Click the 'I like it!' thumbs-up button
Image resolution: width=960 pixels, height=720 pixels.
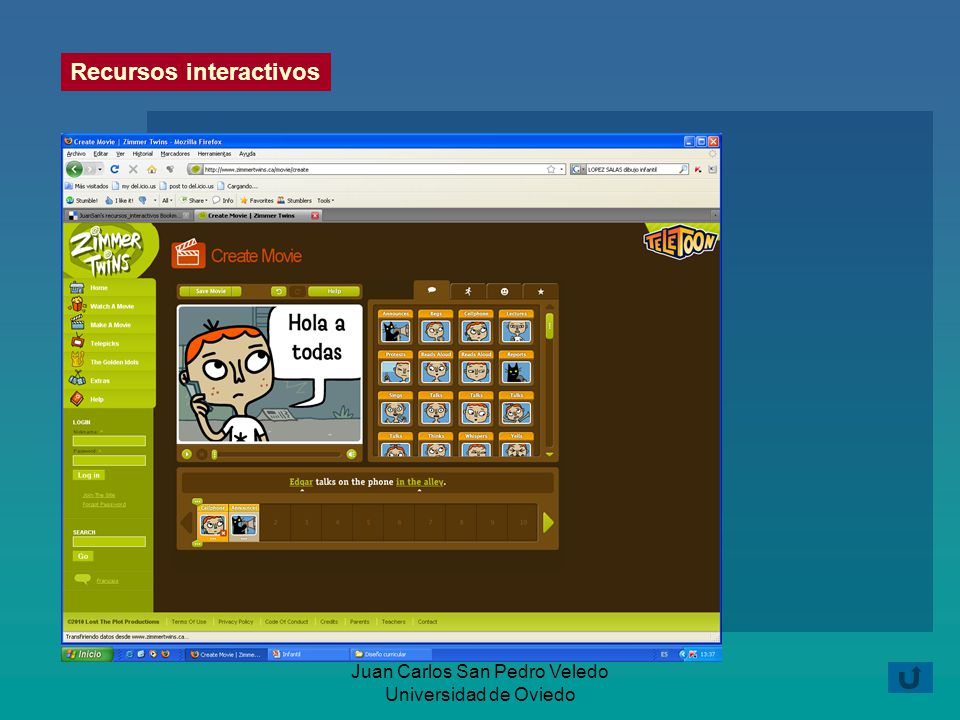point(119,200)
